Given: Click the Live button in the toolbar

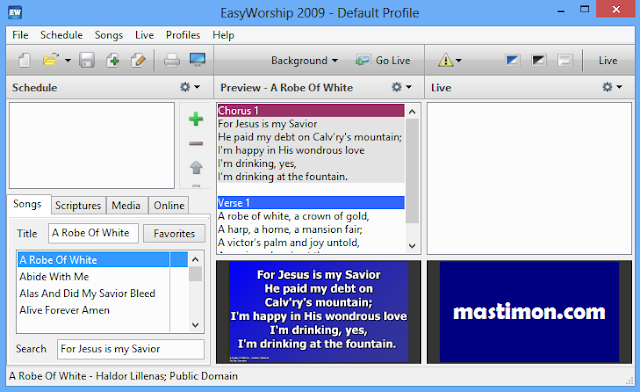Looking at the screenshot, I should coord(608,60).
